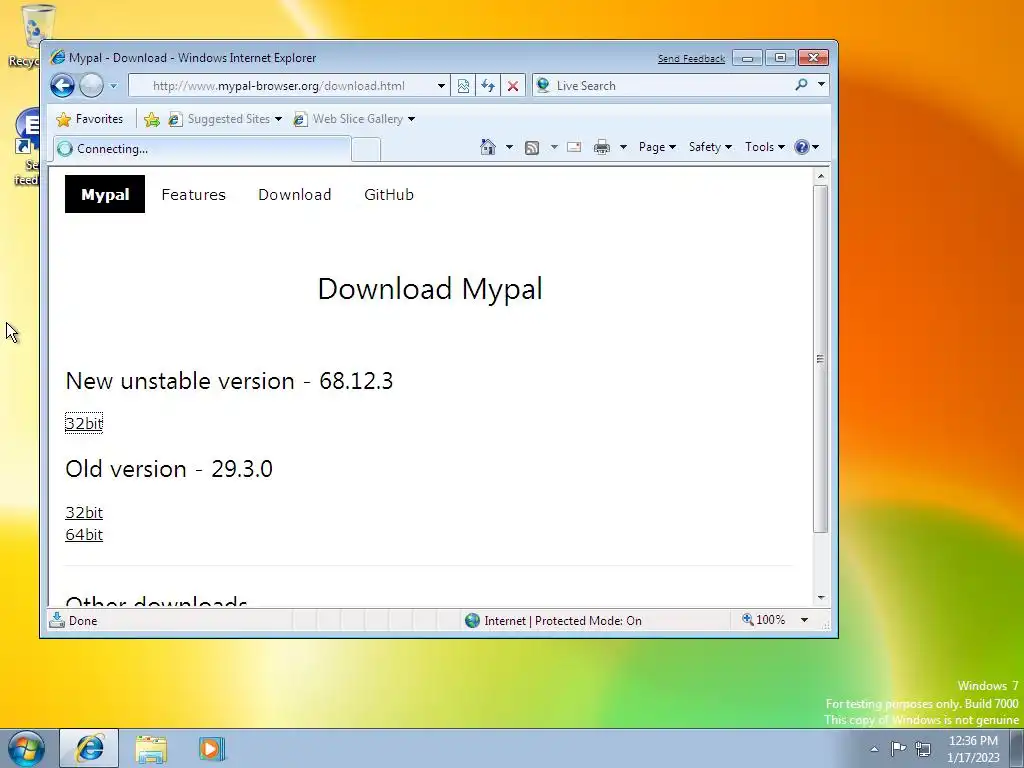Open the Safety menu
Viewport: 1024px width, 768px height.
tap(711, 147)
